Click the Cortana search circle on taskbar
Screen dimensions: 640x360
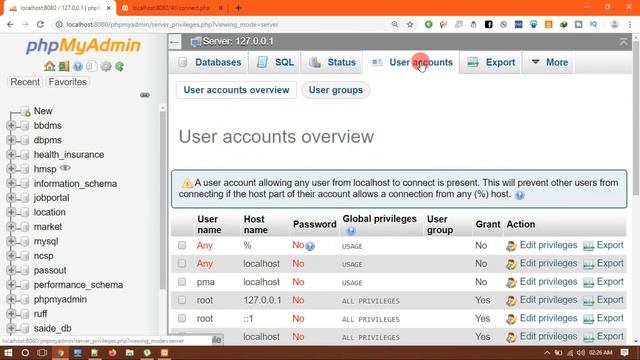tap(25, 353)
